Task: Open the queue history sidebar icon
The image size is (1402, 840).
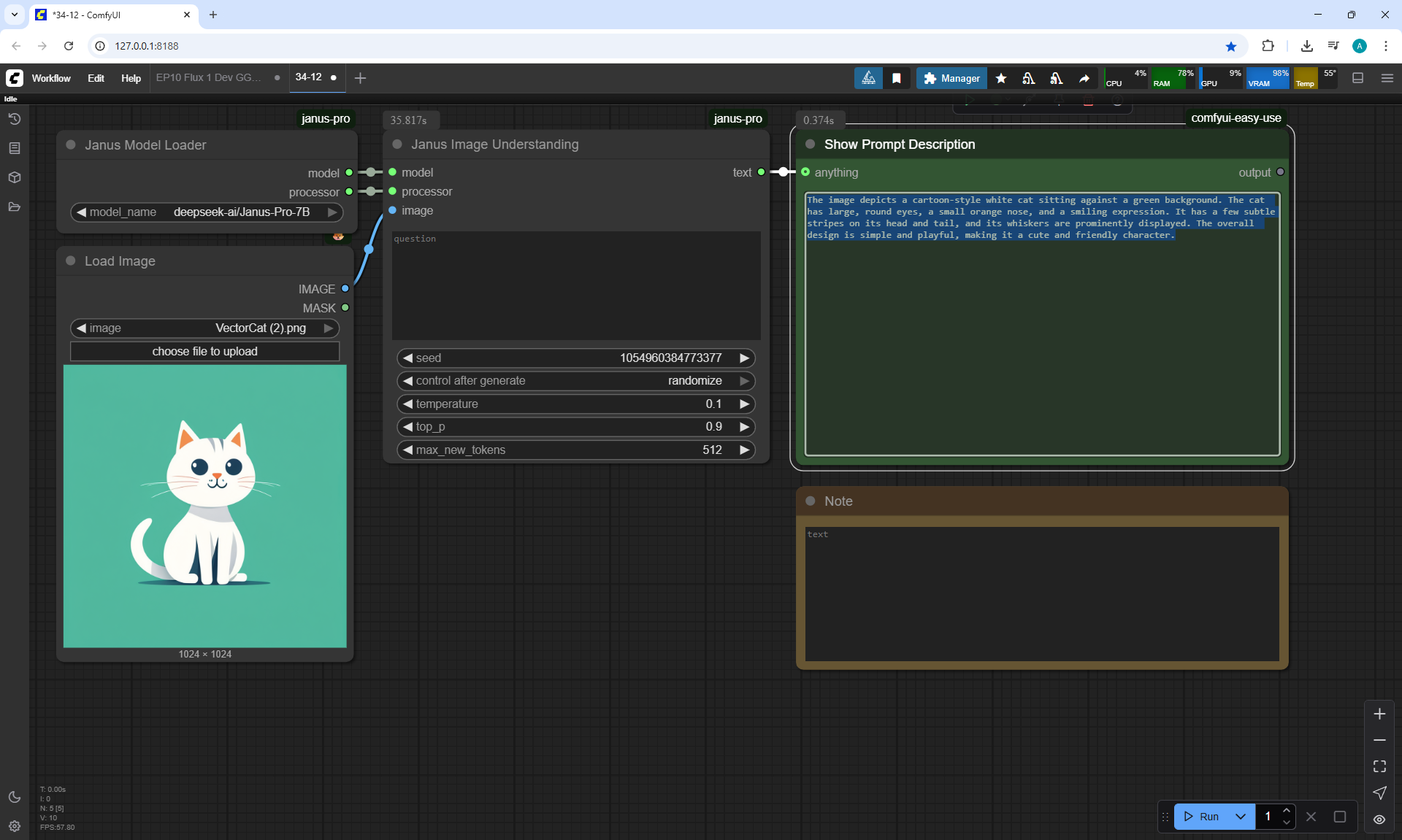Action: (15, 119)
